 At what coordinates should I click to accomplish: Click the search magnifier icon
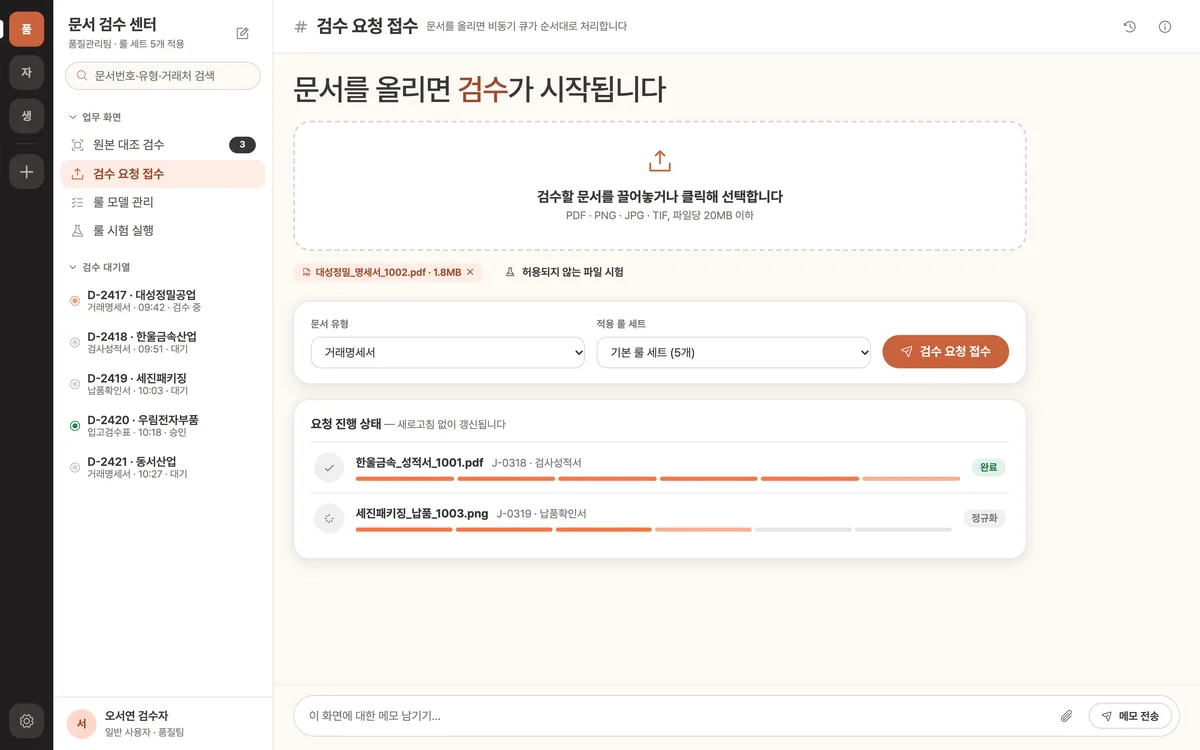click(x=82, y=76)
